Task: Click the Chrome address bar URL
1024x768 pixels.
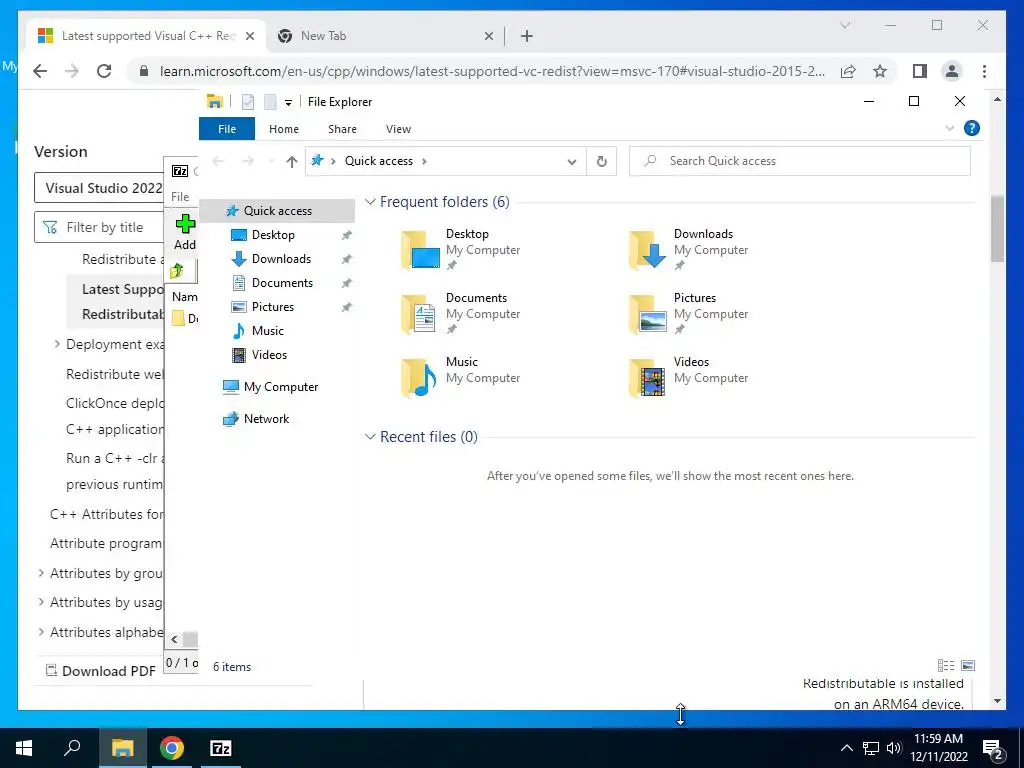Action: (x=492, y=71)
